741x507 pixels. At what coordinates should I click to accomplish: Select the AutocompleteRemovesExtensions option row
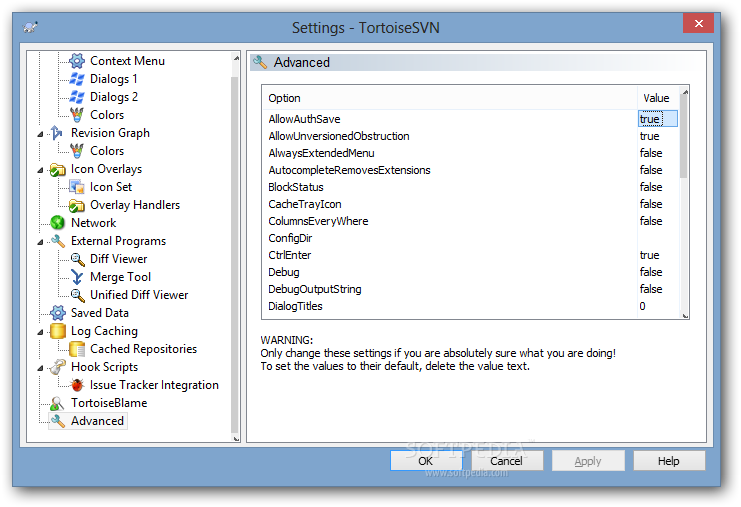pyautogui.click(x=471, y=170)
